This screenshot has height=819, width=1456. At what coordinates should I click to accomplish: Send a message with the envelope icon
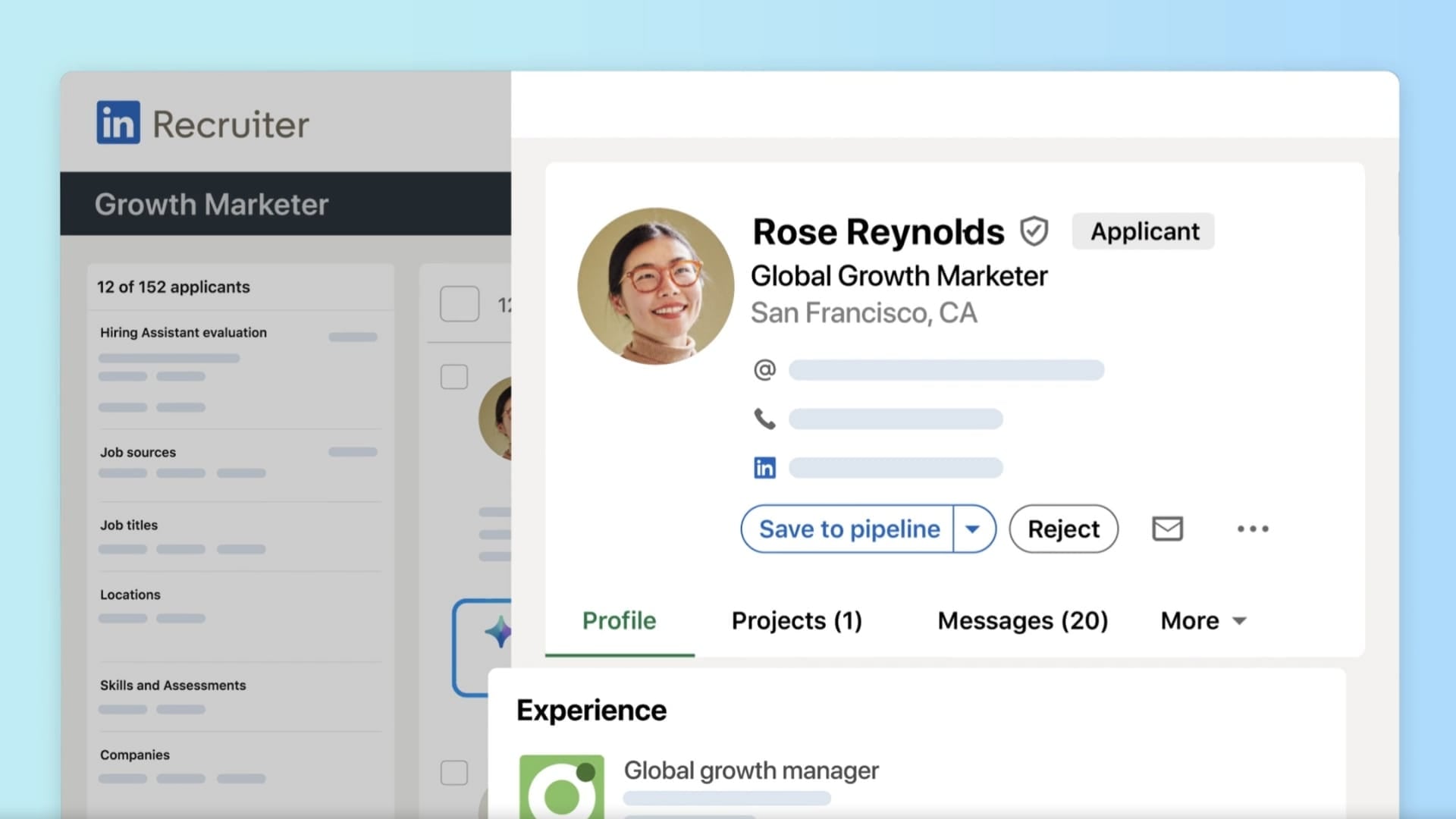[x=1167, y=529]
